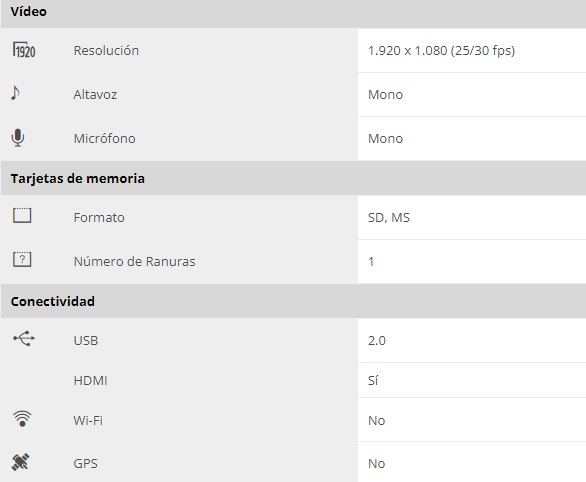Click the USB trident icon
The width and height of the screenshot is (586, 482).
(24, 339)
